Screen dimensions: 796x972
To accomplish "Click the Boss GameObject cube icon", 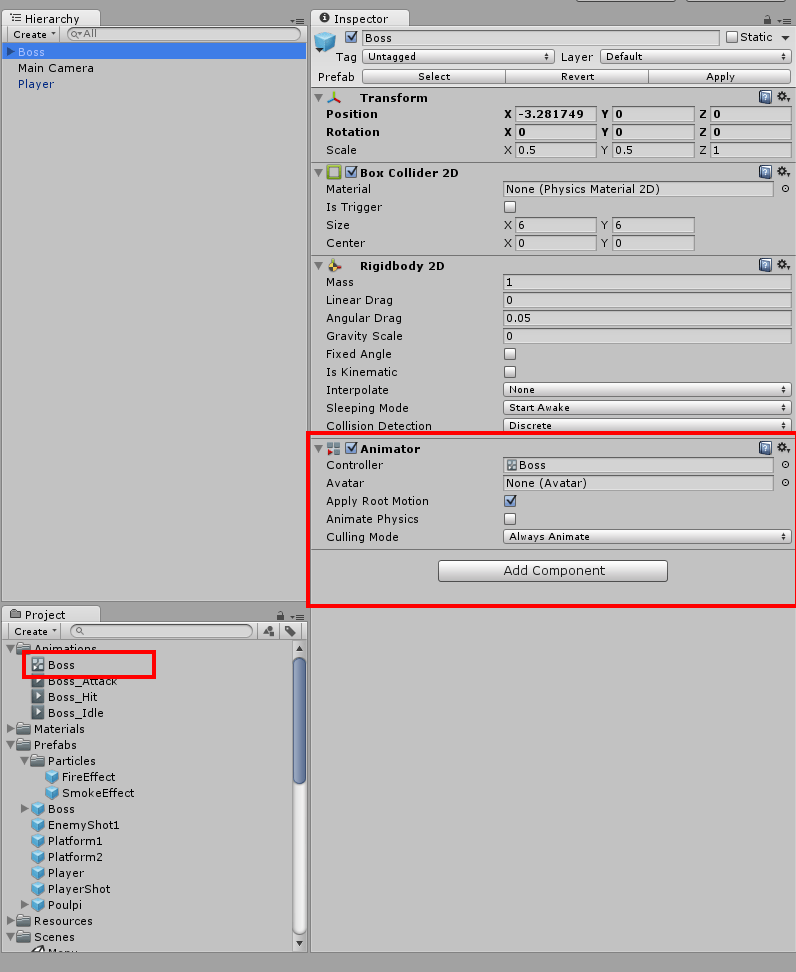I will 325,42.
